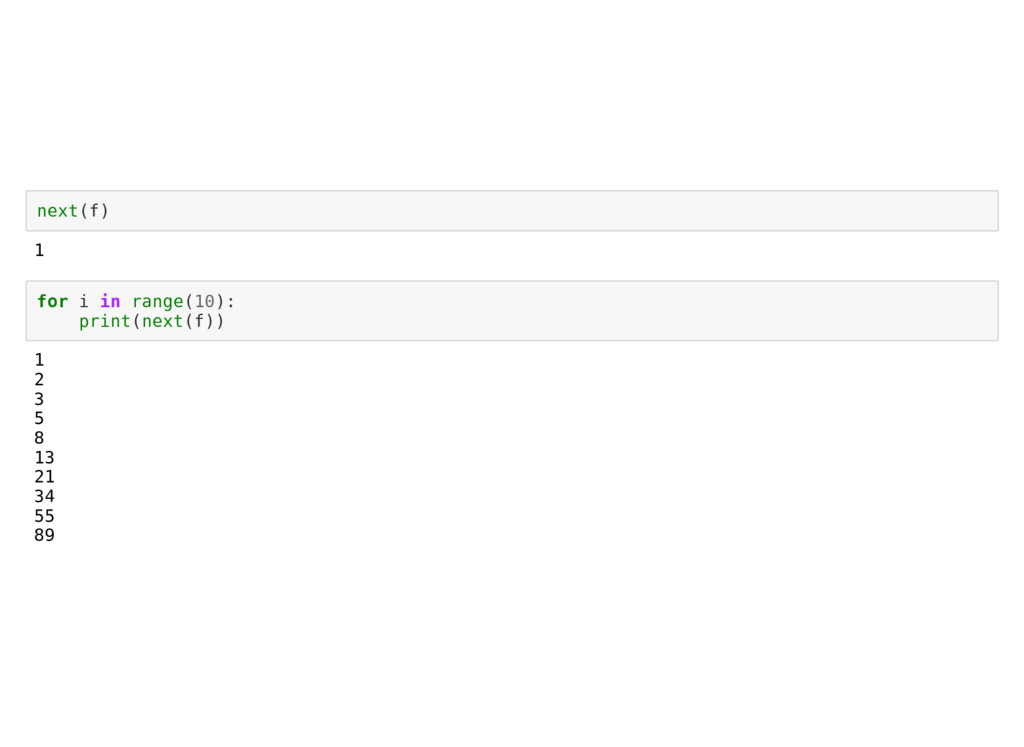Image resolution: width=1024 pixels, height=747 pixels.
Task: Select the final output line 89
Action: (x=44, y=535)
